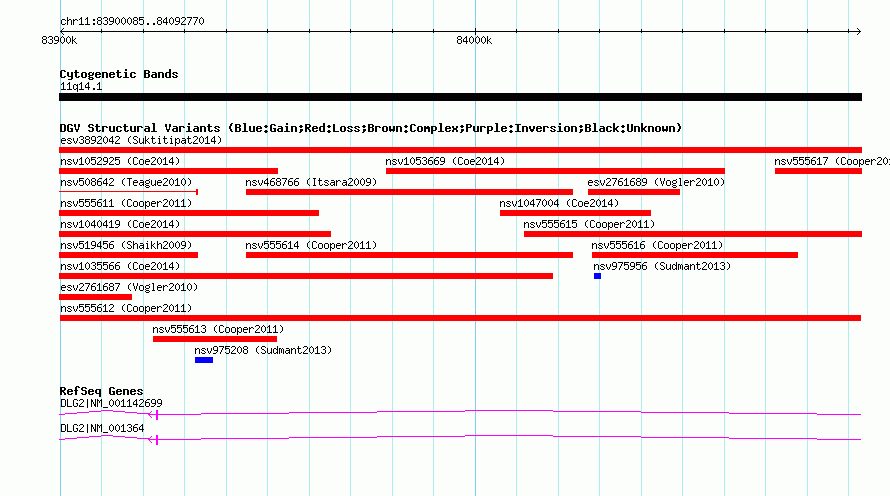Select the nsv1047004 (Coe2014) variant label
This screenshot has height=496, width=890.
pos(559,203)
